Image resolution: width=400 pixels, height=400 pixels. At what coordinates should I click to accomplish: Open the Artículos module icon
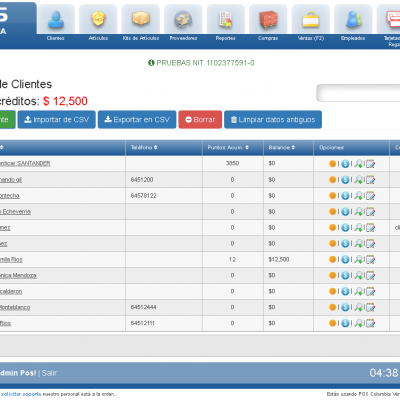98,19
